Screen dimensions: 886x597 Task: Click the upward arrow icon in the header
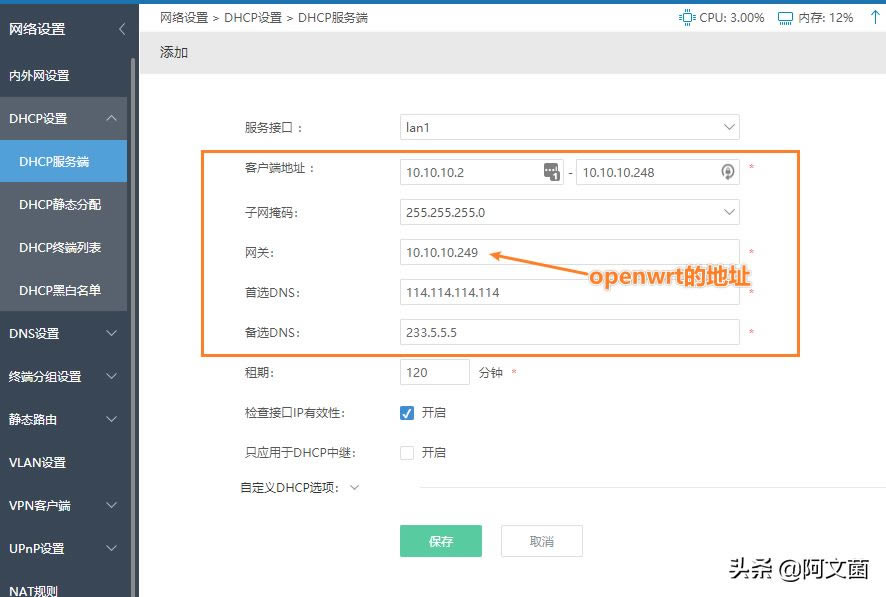click(x=875, y=17)
